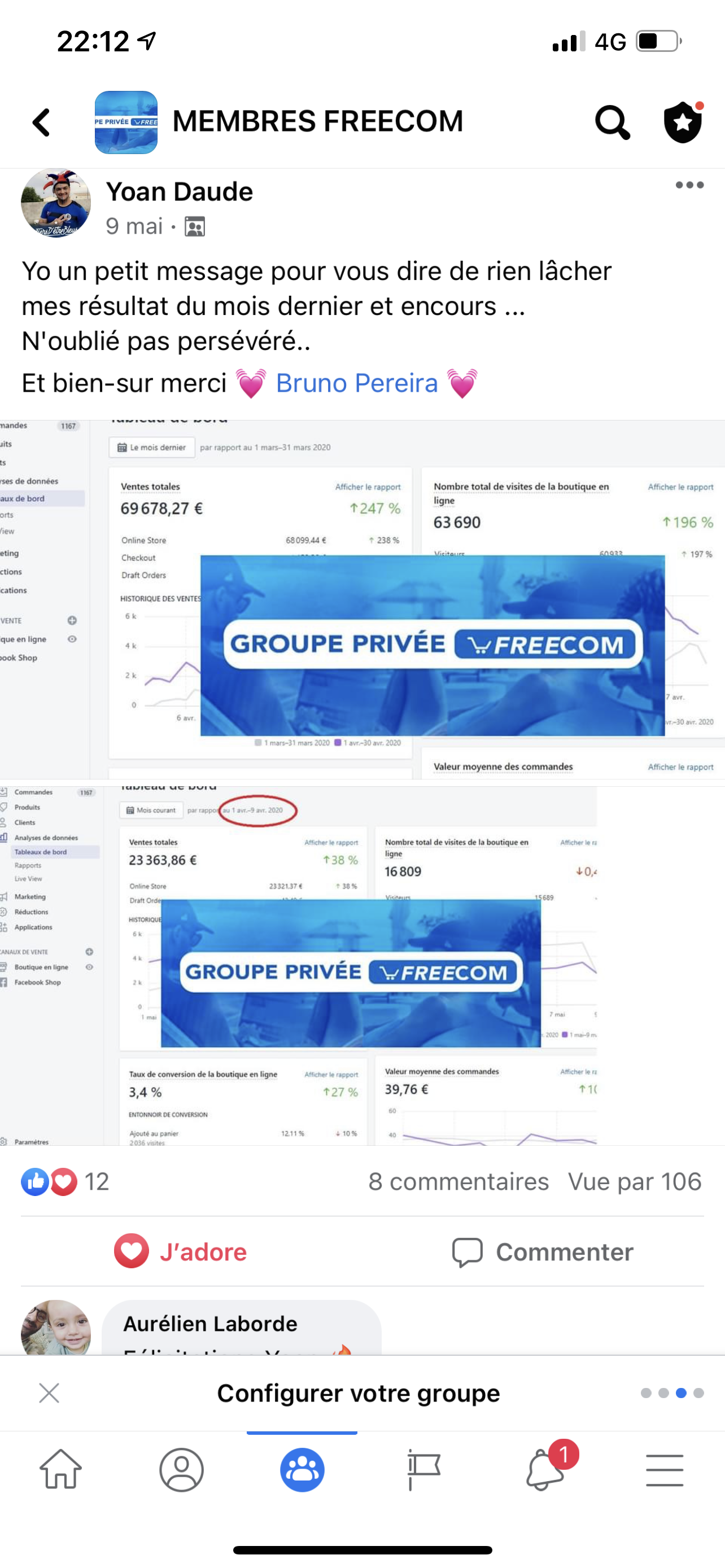Open Yoan Daude's profile picture

[x=56, y=203]
